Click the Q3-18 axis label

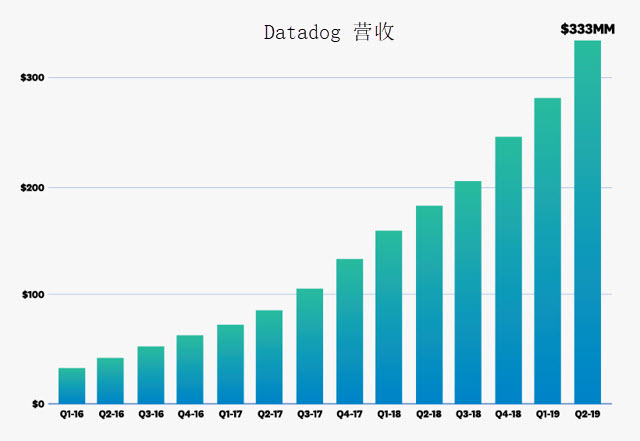pos(469,414)
